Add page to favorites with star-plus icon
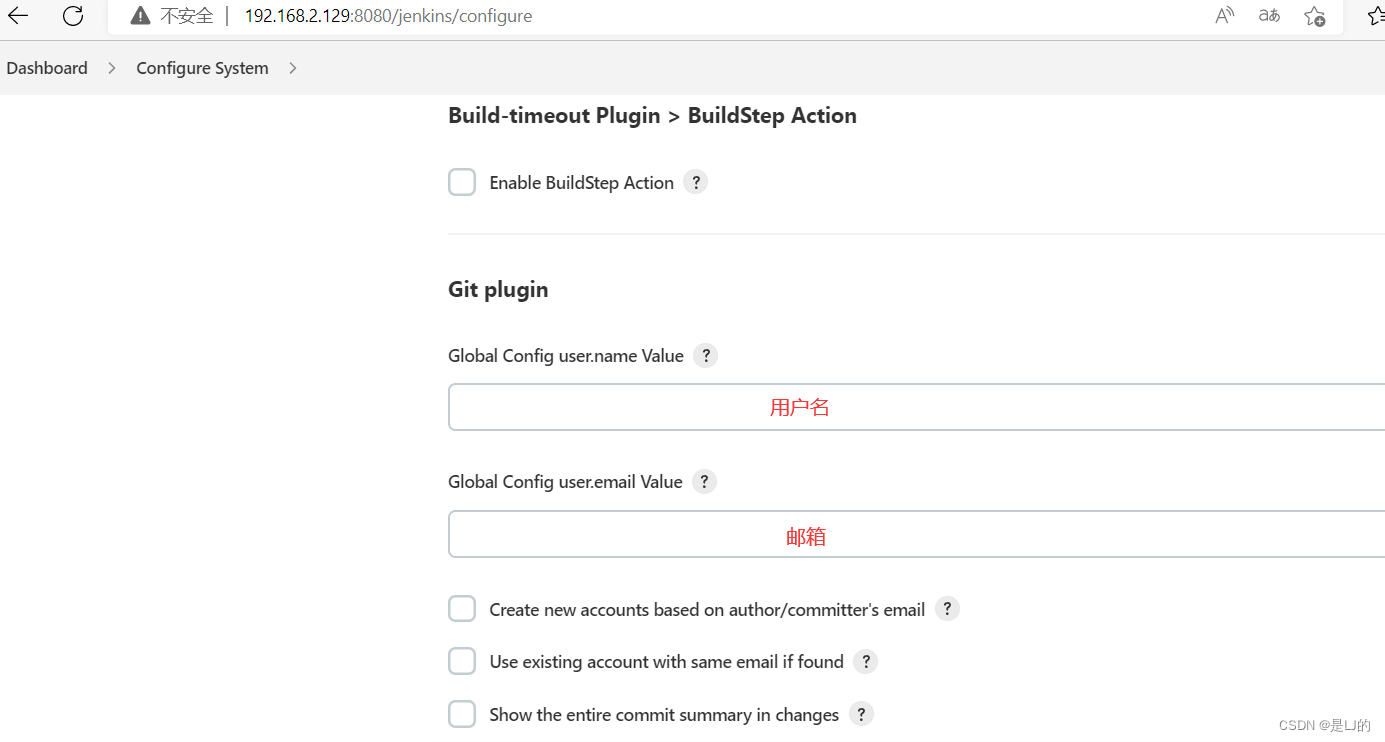 point(1315,16)
